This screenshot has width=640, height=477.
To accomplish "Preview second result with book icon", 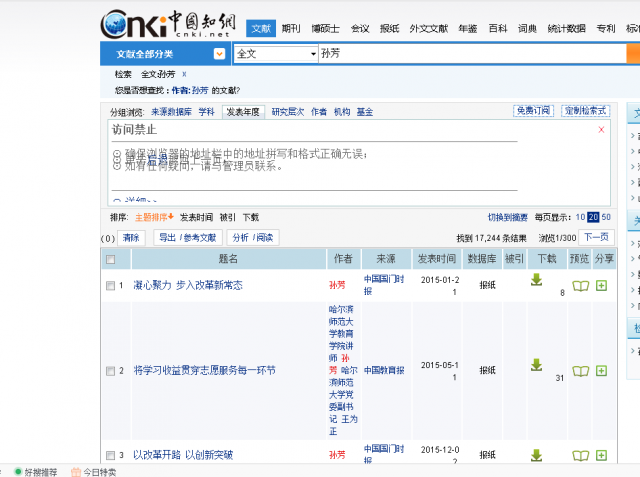I will click(x=579, y=371).
